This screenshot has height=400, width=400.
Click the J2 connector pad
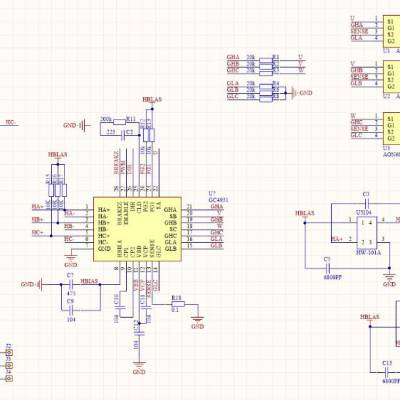[9, 353]
